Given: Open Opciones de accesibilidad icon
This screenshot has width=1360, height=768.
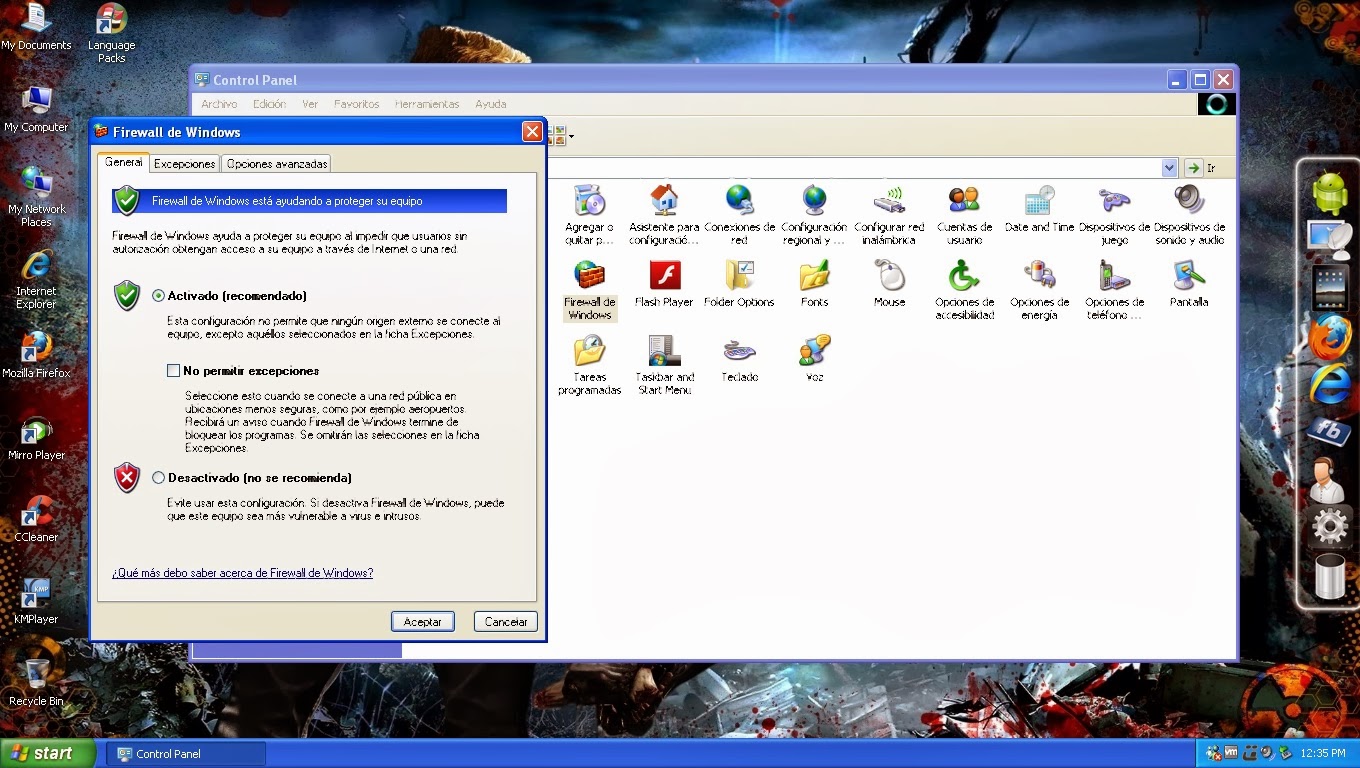Looking at the screenshot, I should [964, 290].
